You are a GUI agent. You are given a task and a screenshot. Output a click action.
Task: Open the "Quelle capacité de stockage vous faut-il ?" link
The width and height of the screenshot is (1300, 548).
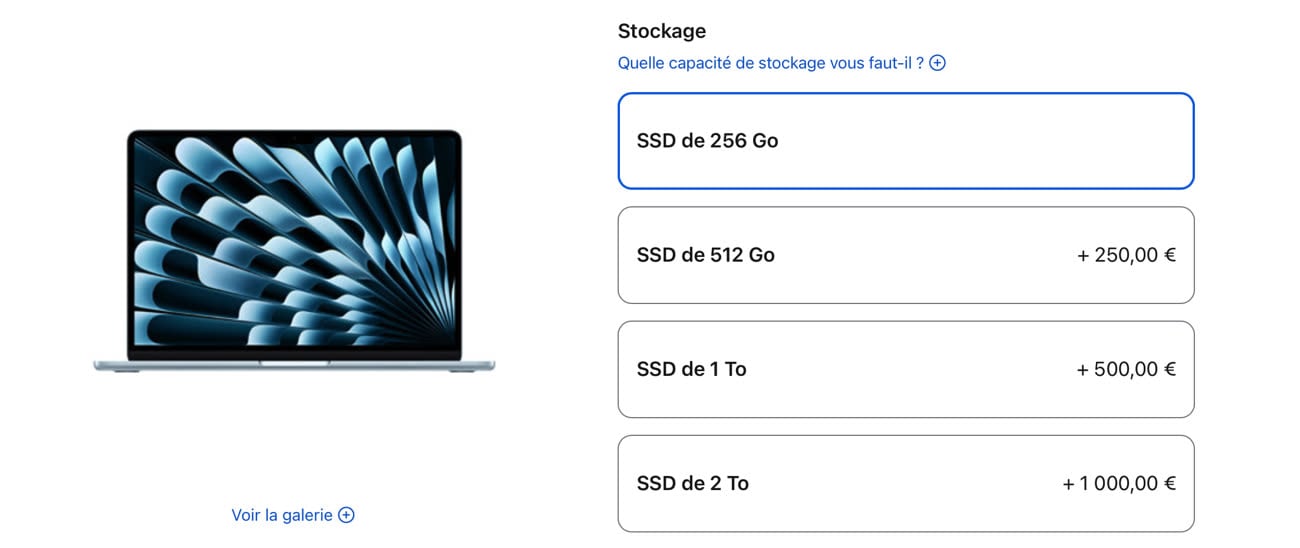[770, 63]
